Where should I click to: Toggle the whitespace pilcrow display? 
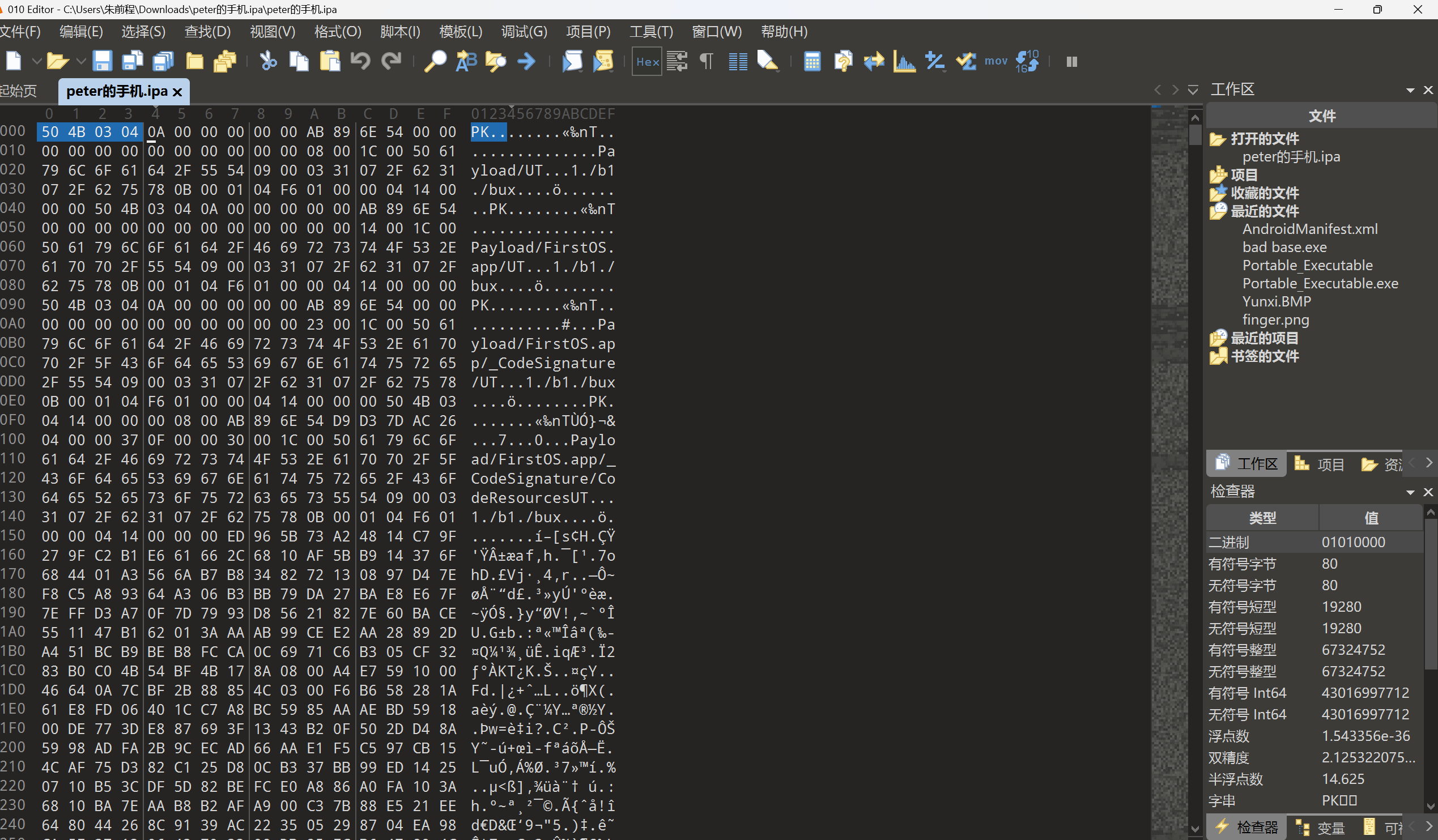point(707,61)
